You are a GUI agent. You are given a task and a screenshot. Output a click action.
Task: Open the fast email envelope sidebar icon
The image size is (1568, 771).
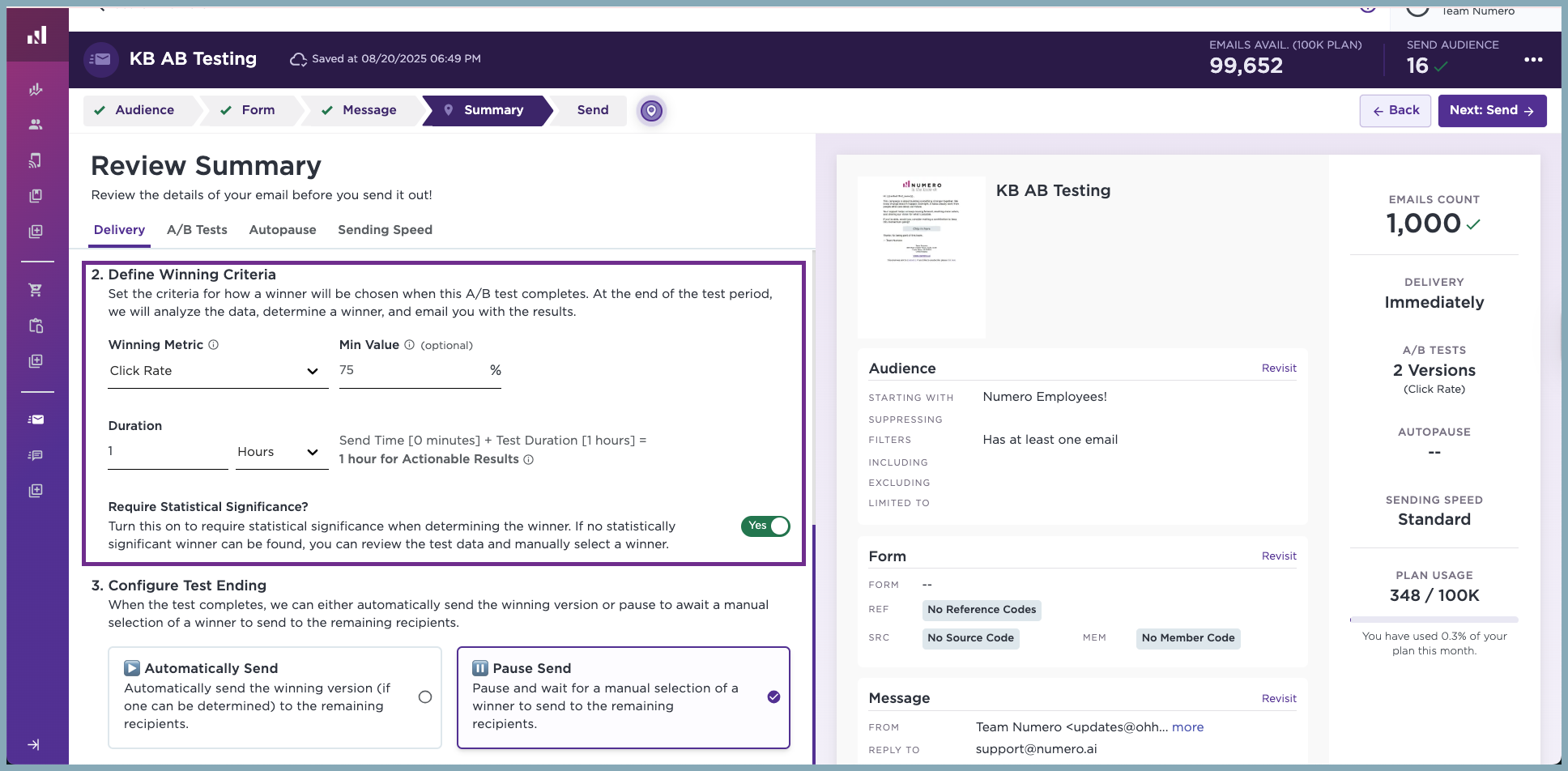[36, 420]
